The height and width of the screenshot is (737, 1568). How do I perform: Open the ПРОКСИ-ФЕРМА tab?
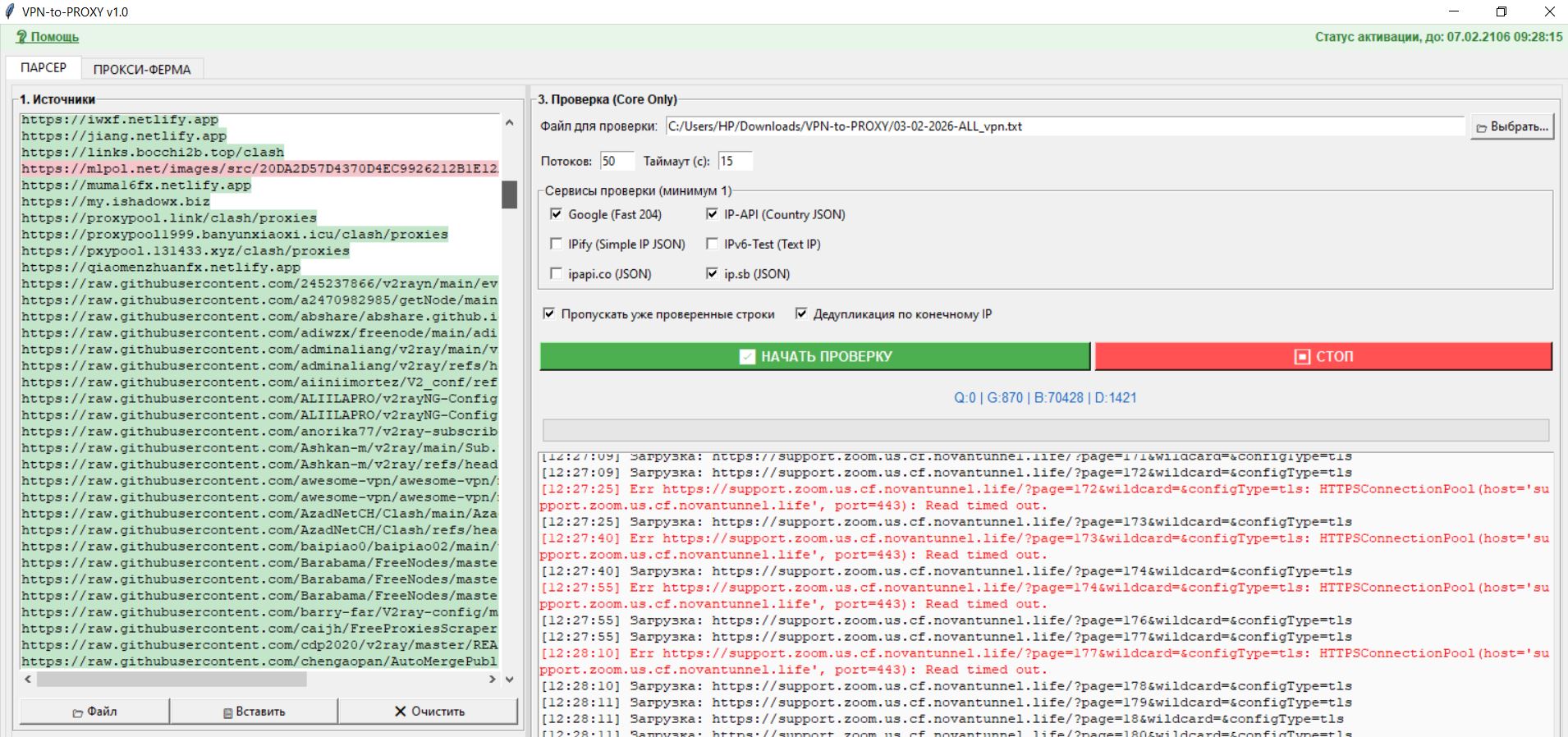point(142,69)
